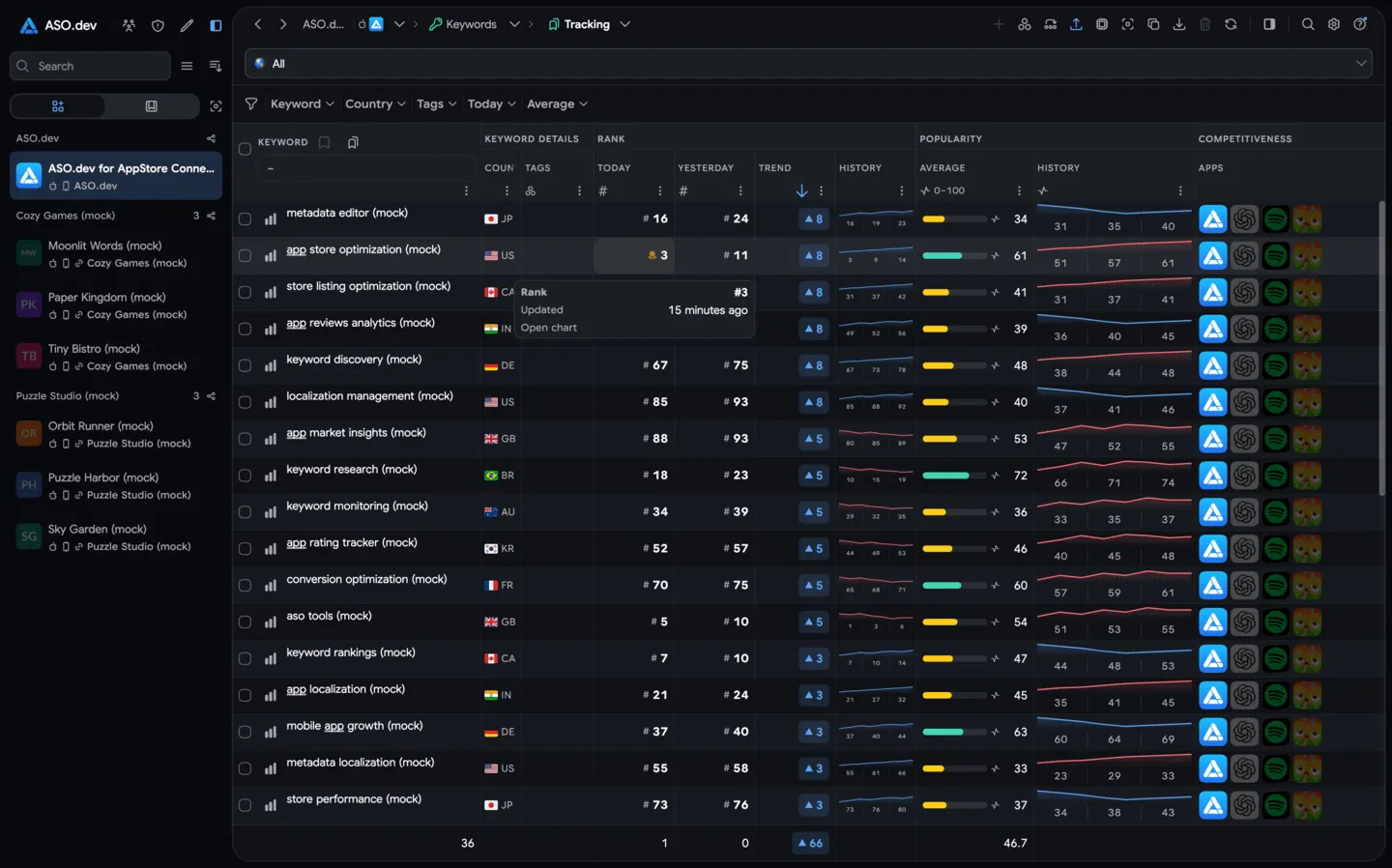1392x868 pixels.
Task: Open TODAY column options menu dots
Action: click(660, 191)
